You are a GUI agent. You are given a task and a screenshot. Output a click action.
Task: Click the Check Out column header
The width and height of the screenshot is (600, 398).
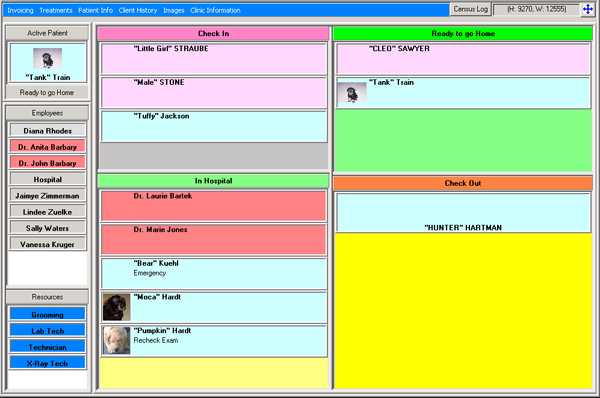coord(463,183)
